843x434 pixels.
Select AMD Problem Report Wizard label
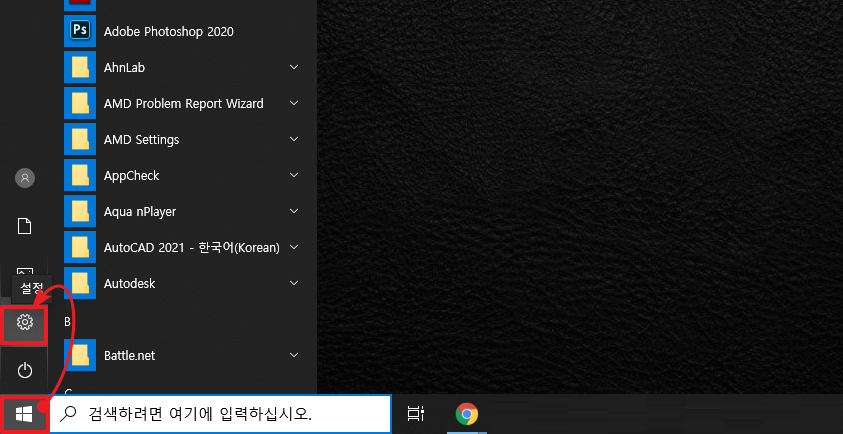tap(183, 103)
